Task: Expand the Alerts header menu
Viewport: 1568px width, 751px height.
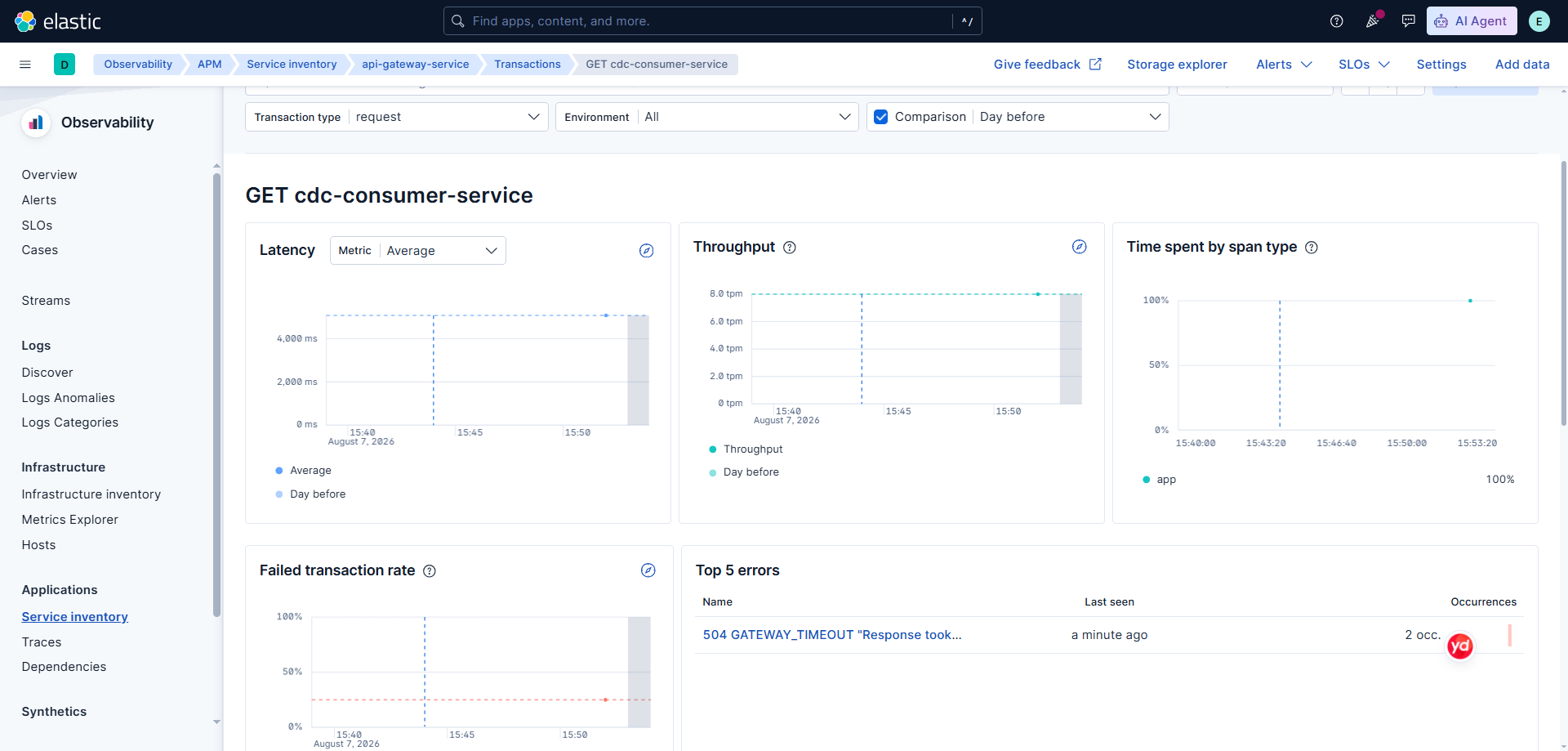Action: coord(1284,65)
